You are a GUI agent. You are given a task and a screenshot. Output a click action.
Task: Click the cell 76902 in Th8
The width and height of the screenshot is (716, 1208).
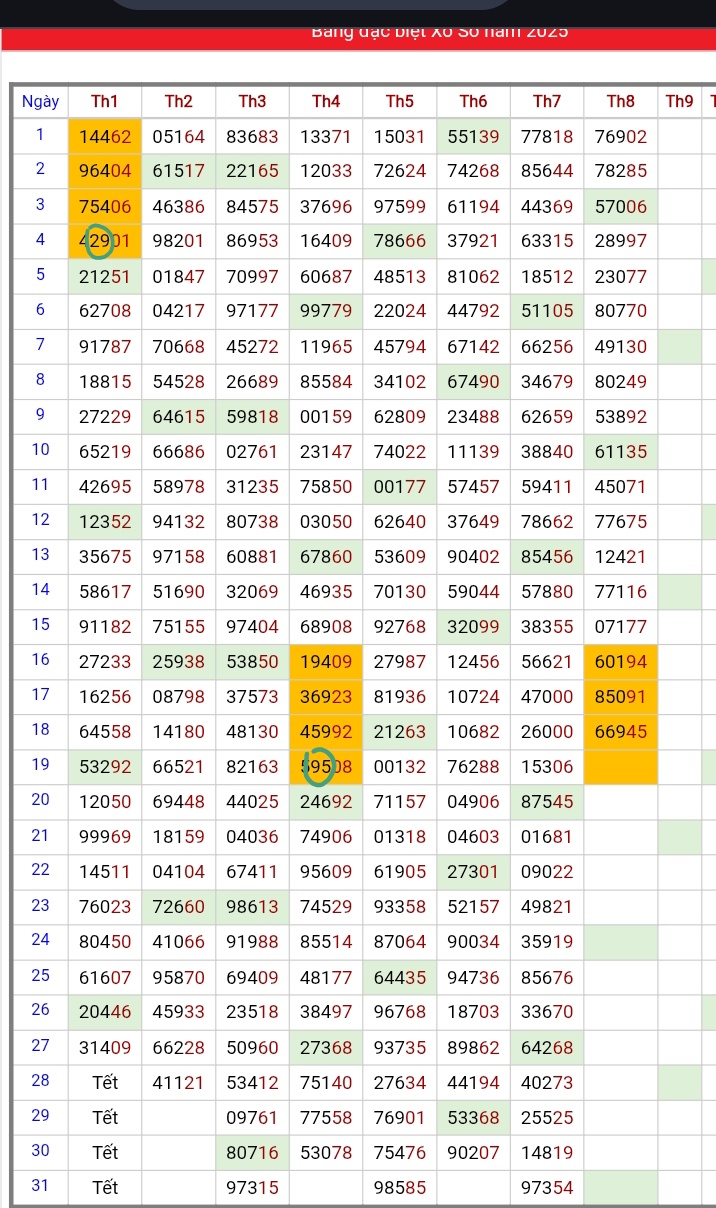[620, 136]
